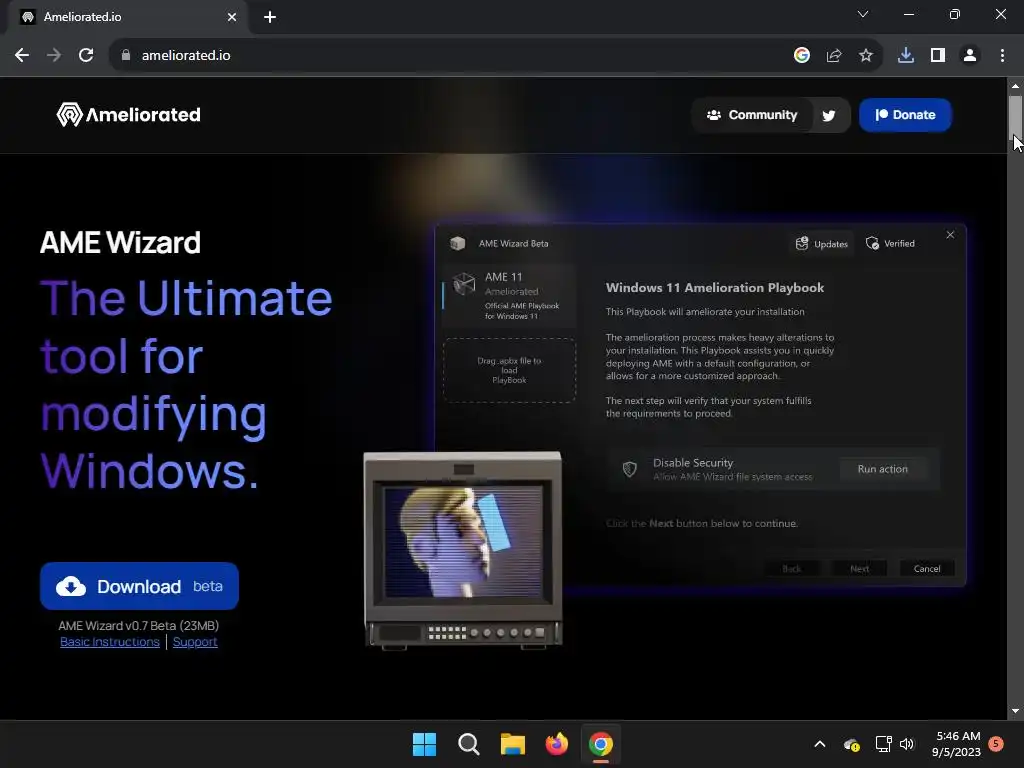Open a new tab with plus button

tap(270, 17)
